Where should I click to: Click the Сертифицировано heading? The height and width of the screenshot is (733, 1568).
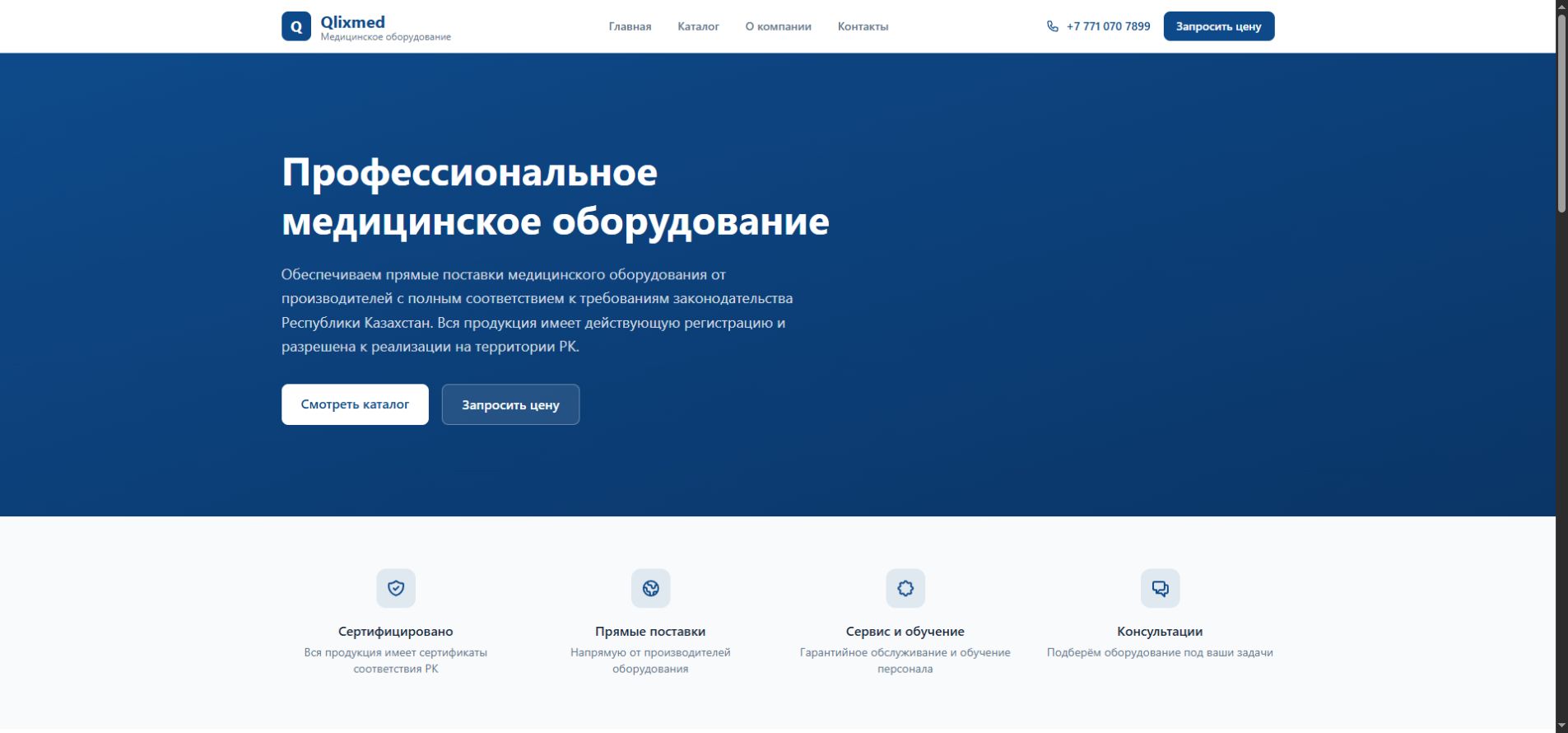396,631
